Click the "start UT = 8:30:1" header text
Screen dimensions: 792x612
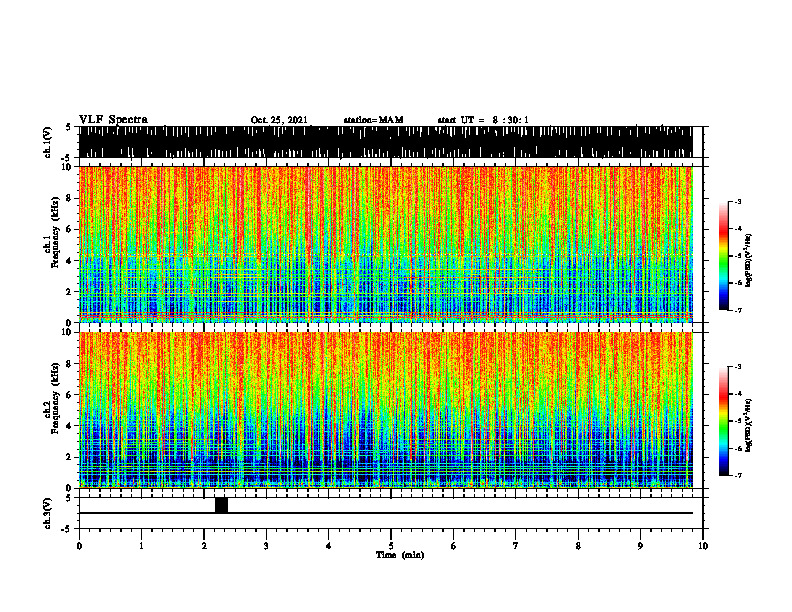tap(483, 120)
